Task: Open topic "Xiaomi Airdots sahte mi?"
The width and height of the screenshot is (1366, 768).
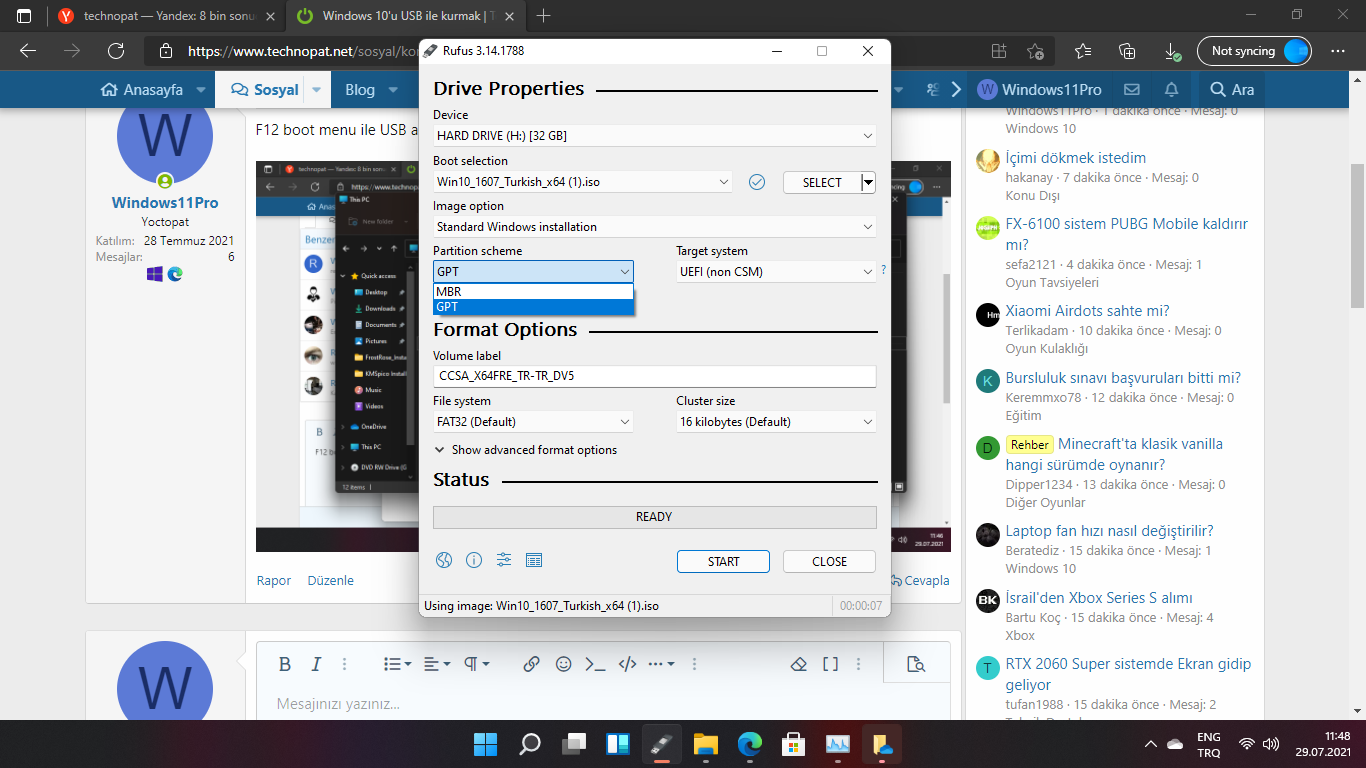Action: [1087, 311]
